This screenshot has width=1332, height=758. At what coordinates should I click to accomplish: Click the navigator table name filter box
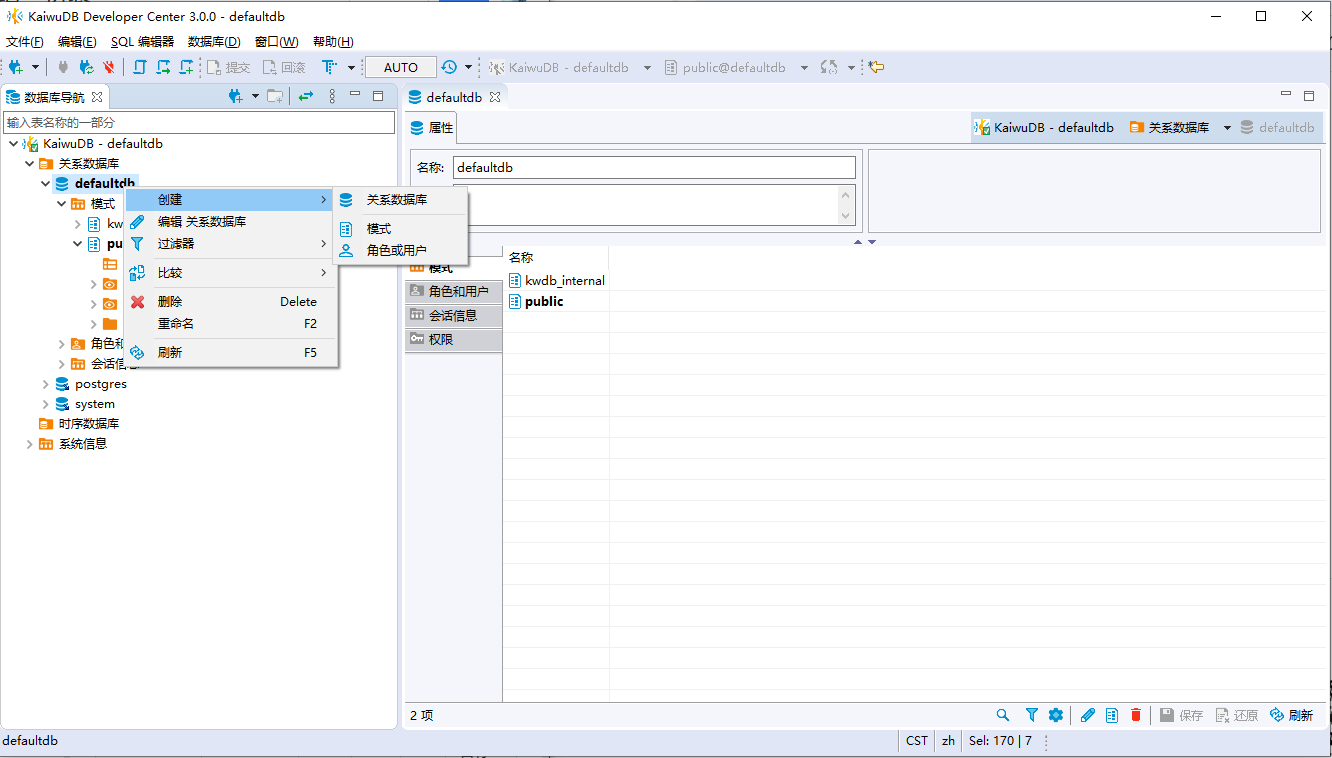click(x=200, y=122)
